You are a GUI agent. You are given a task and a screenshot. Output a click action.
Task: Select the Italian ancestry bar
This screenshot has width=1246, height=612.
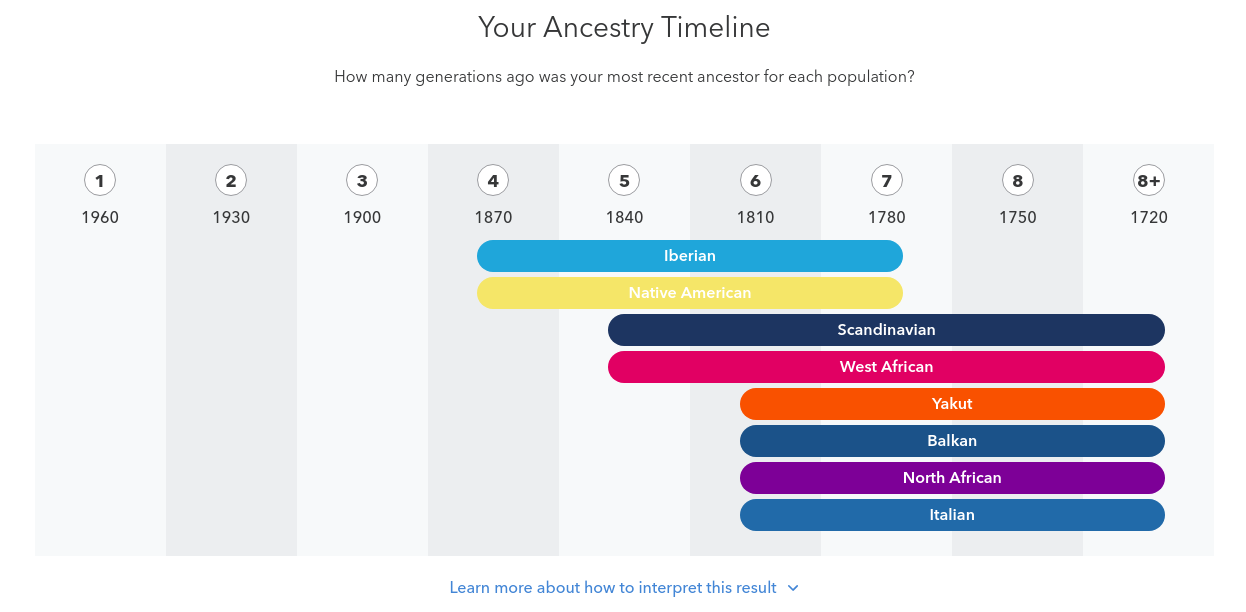952,515
